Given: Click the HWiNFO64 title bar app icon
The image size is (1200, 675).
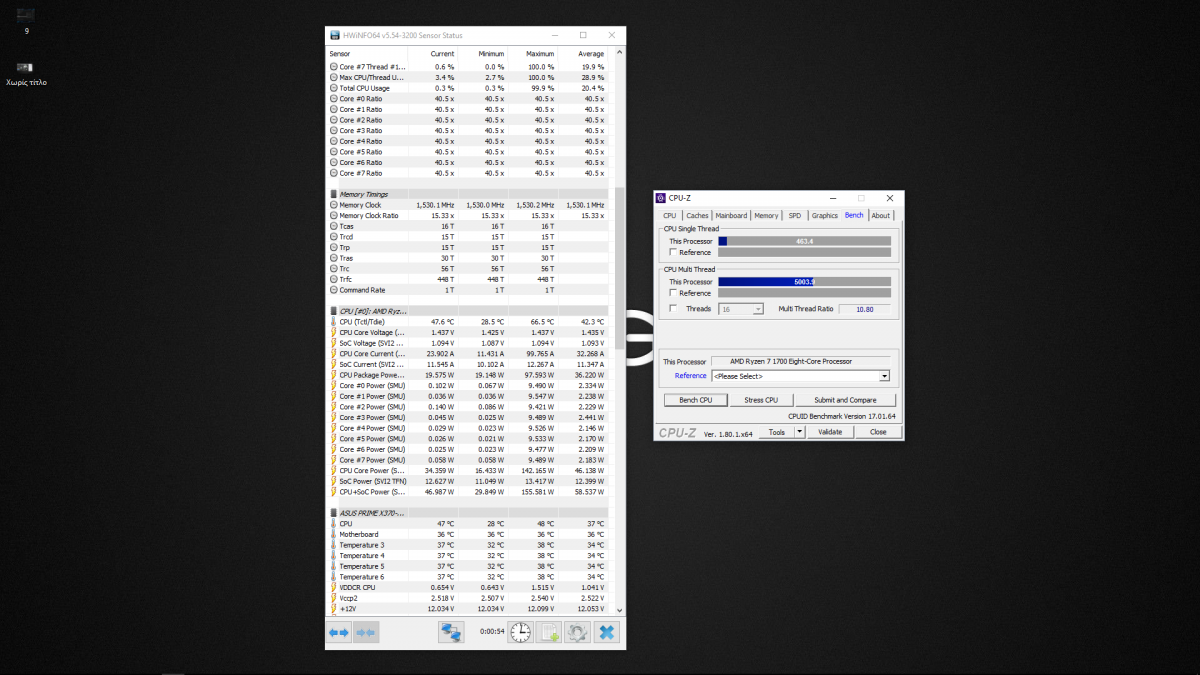Looking at the screenshot, I should coord(335,35).
